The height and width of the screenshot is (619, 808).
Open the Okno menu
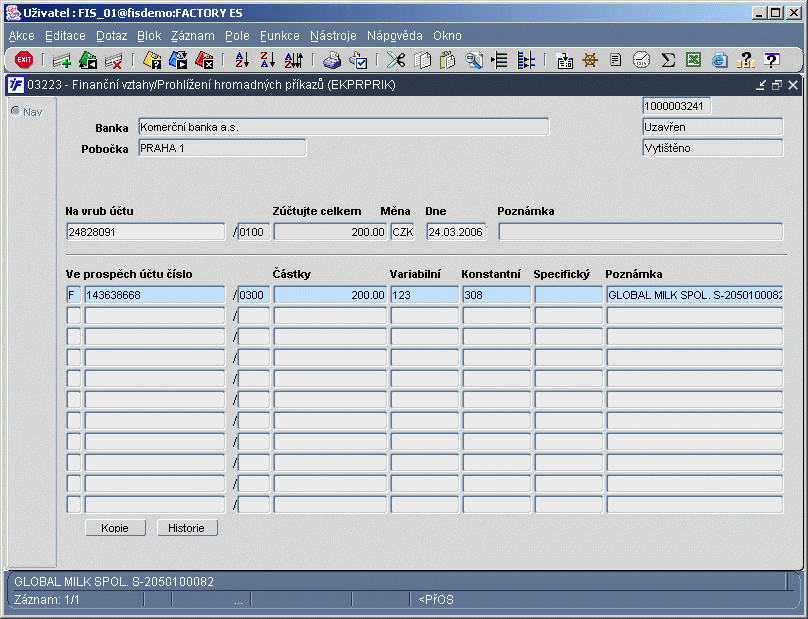447,36
